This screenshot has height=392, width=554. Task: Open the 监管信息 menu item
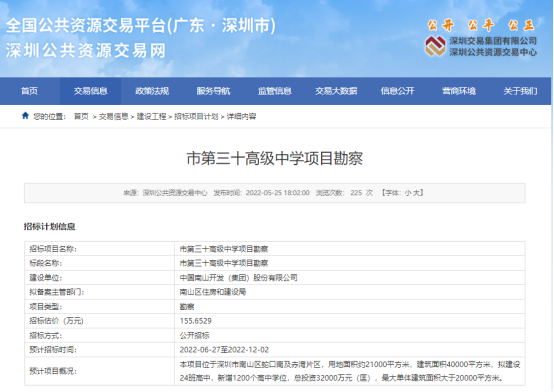275,91
